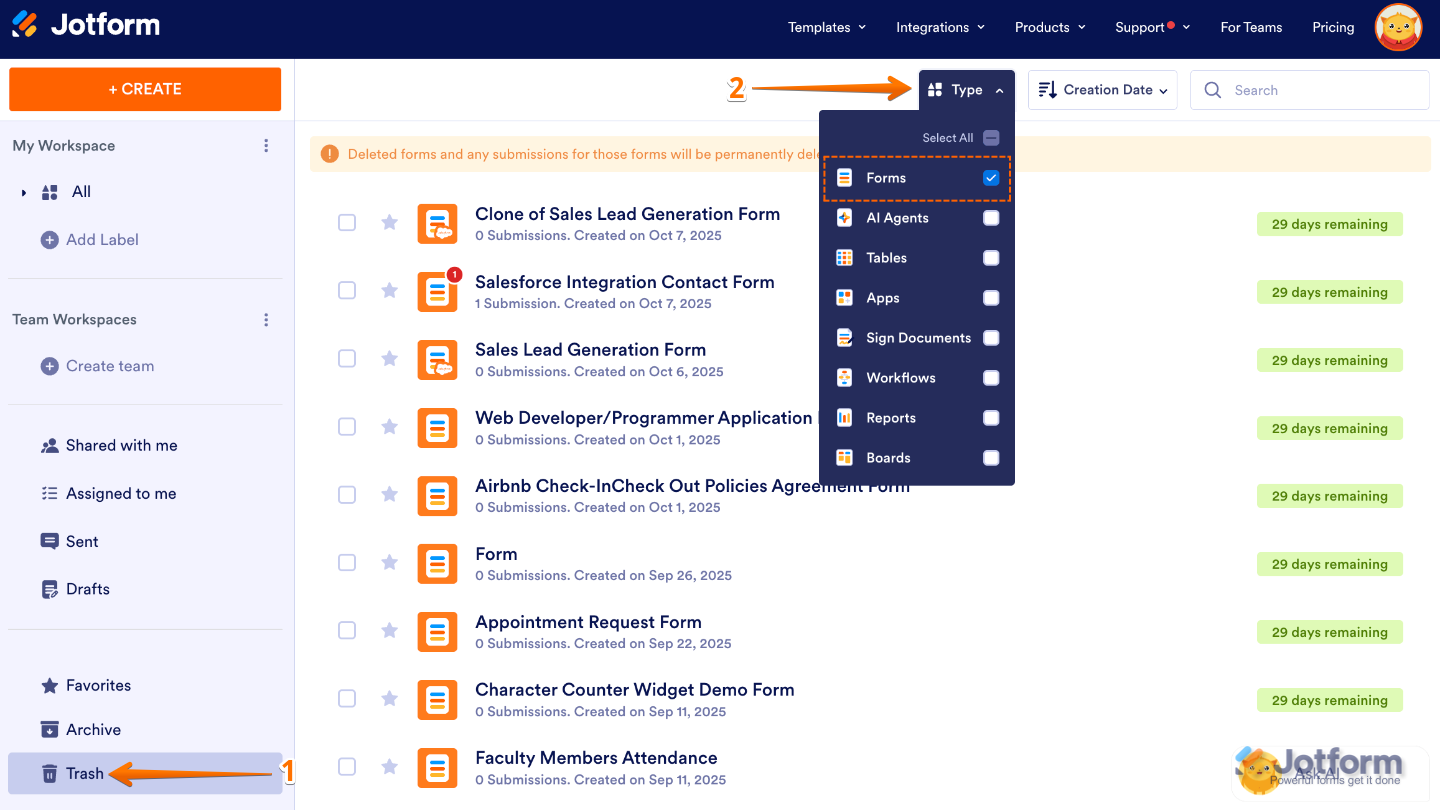Click the Appointment Request Form icon
Screen dimensions: 1440x810
point(437,631)
